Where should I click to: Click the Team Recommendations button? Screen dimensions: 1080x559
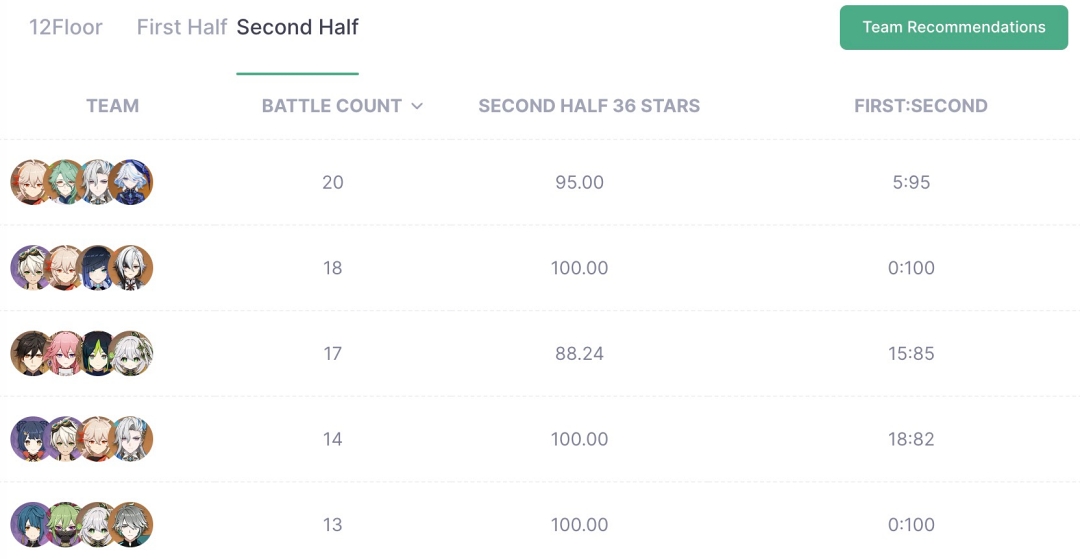954,28
